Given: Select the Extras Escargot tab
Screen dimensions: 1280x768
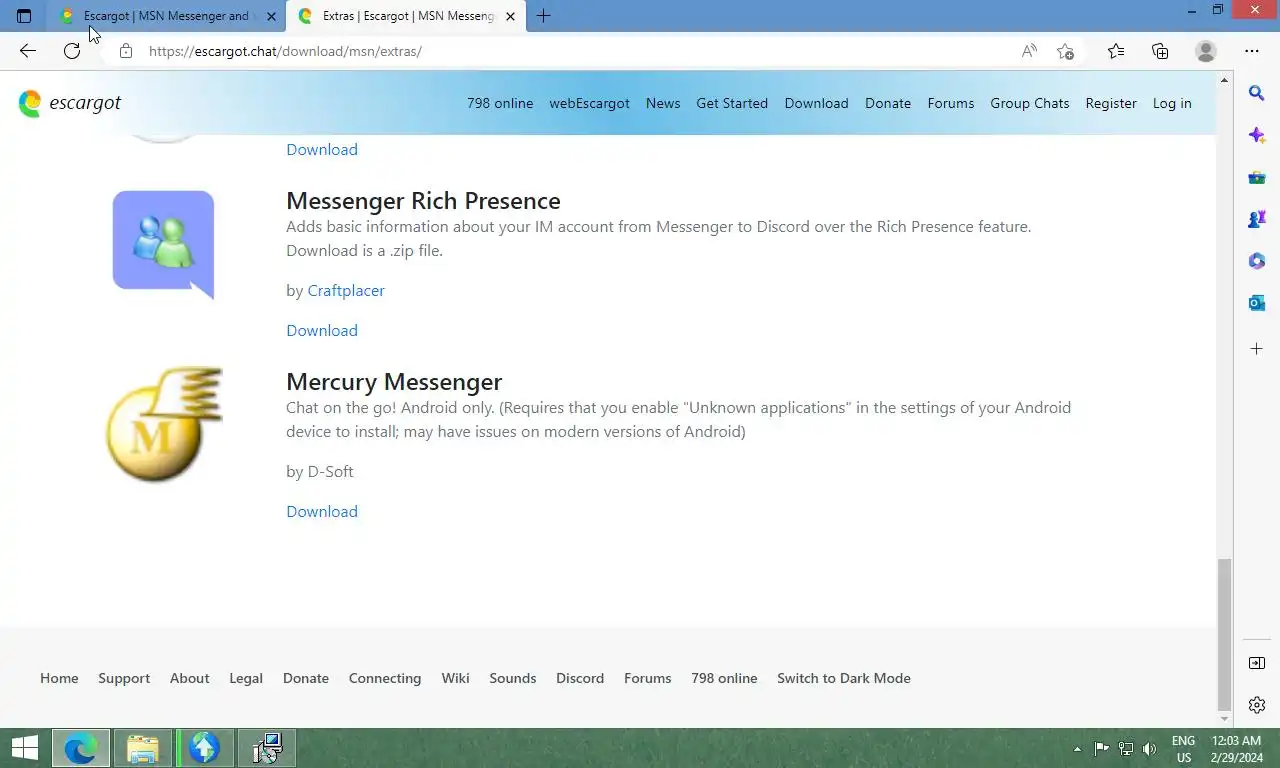Looking at the screenshot, I should [x=407, y=16].
